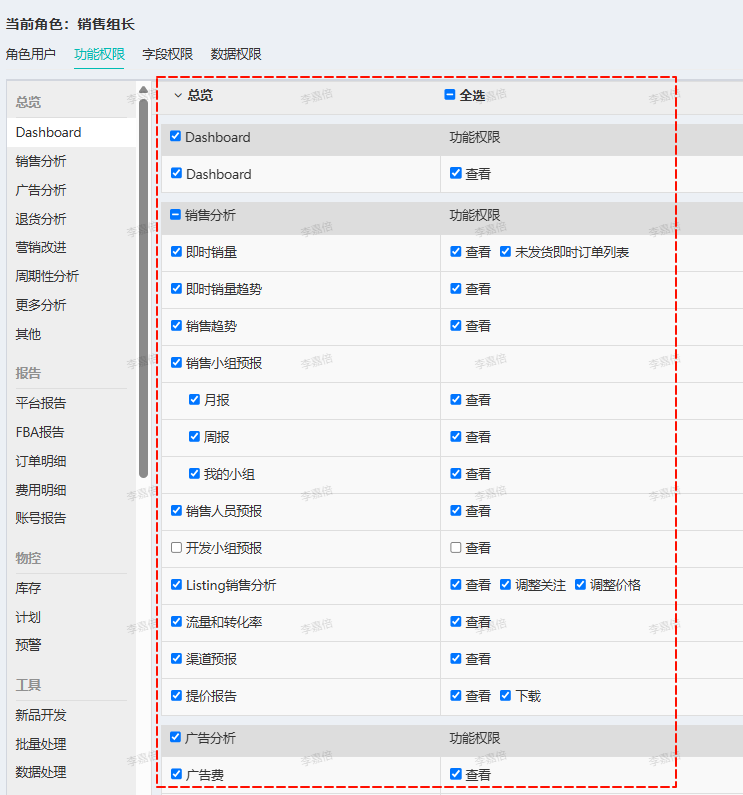743x795 pixels.
Task: Uncheck the 即时销量 row checkbox
Action: tap(176, 251)
